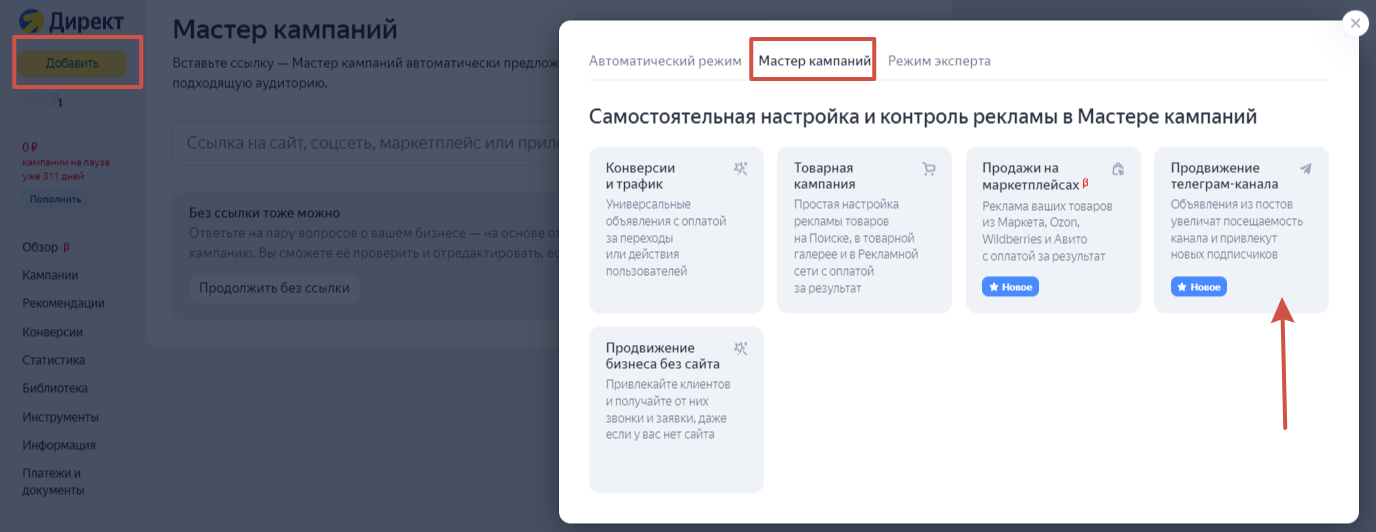The image size is (1376, 532).
Task: Go to Статистика in the sidebar
Action: pyautogui.click(x=53, y=360)
